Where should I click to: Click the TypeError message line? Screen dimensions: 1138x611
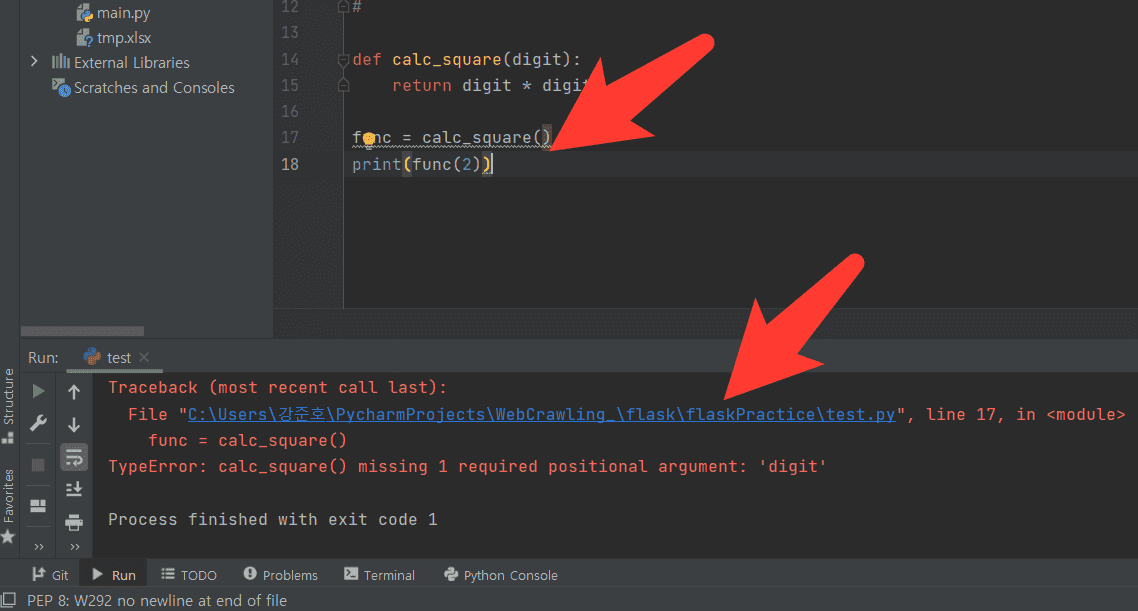coord(467,467)
